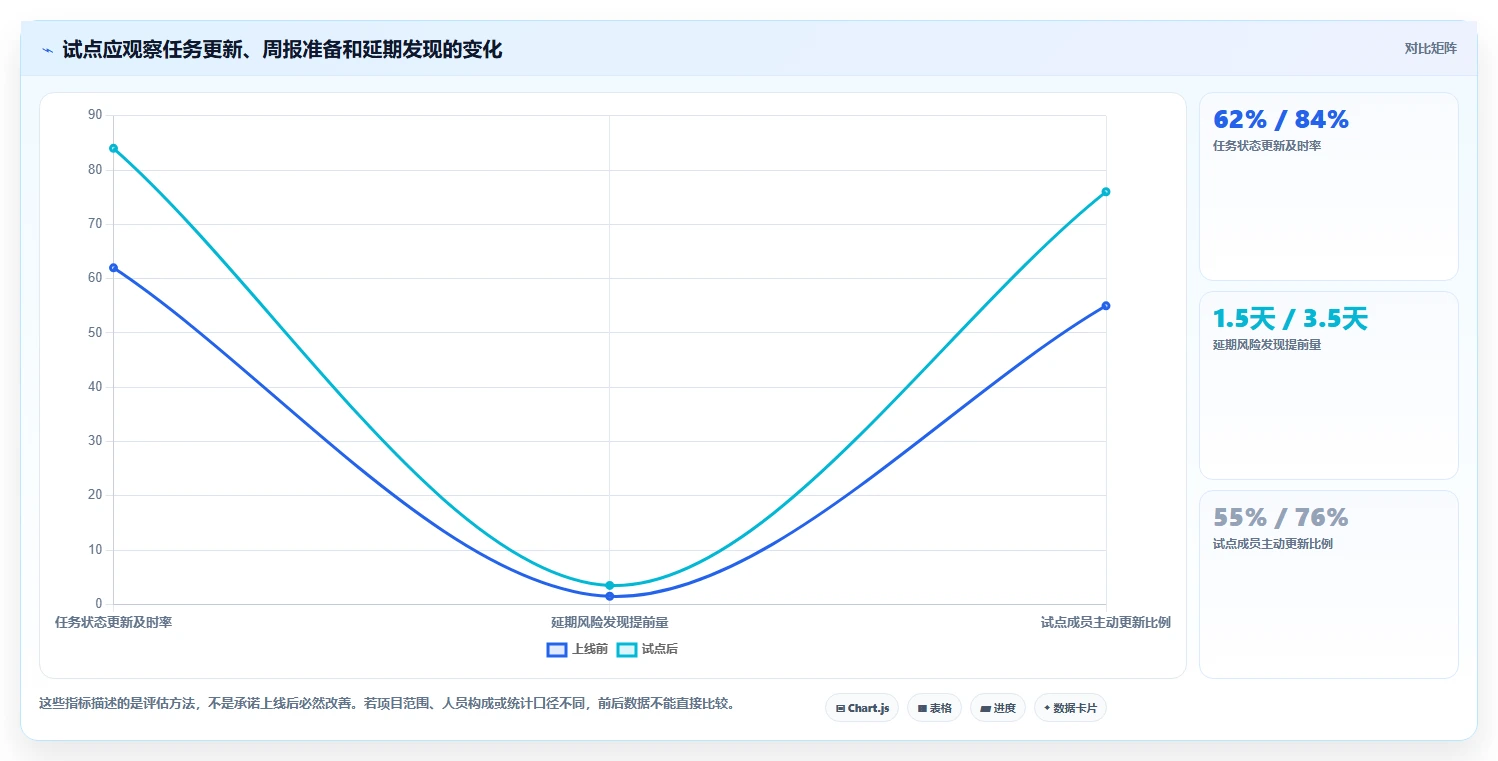Click the chart title 试点应观察任务更新
Viewport: 1498px width, 761px height.
coord(281,50)
